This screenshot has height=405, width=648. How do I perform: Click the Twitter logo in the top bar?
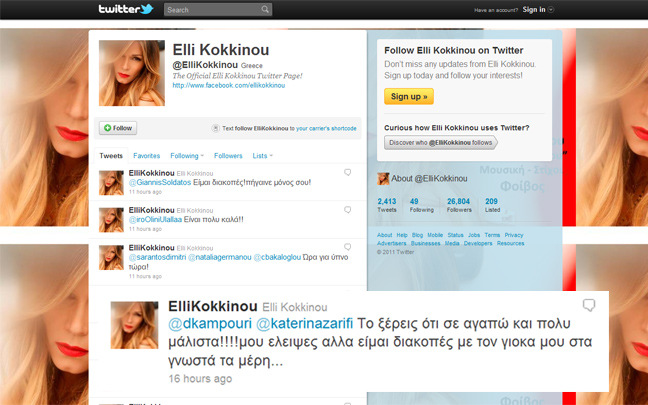point(124,10)
